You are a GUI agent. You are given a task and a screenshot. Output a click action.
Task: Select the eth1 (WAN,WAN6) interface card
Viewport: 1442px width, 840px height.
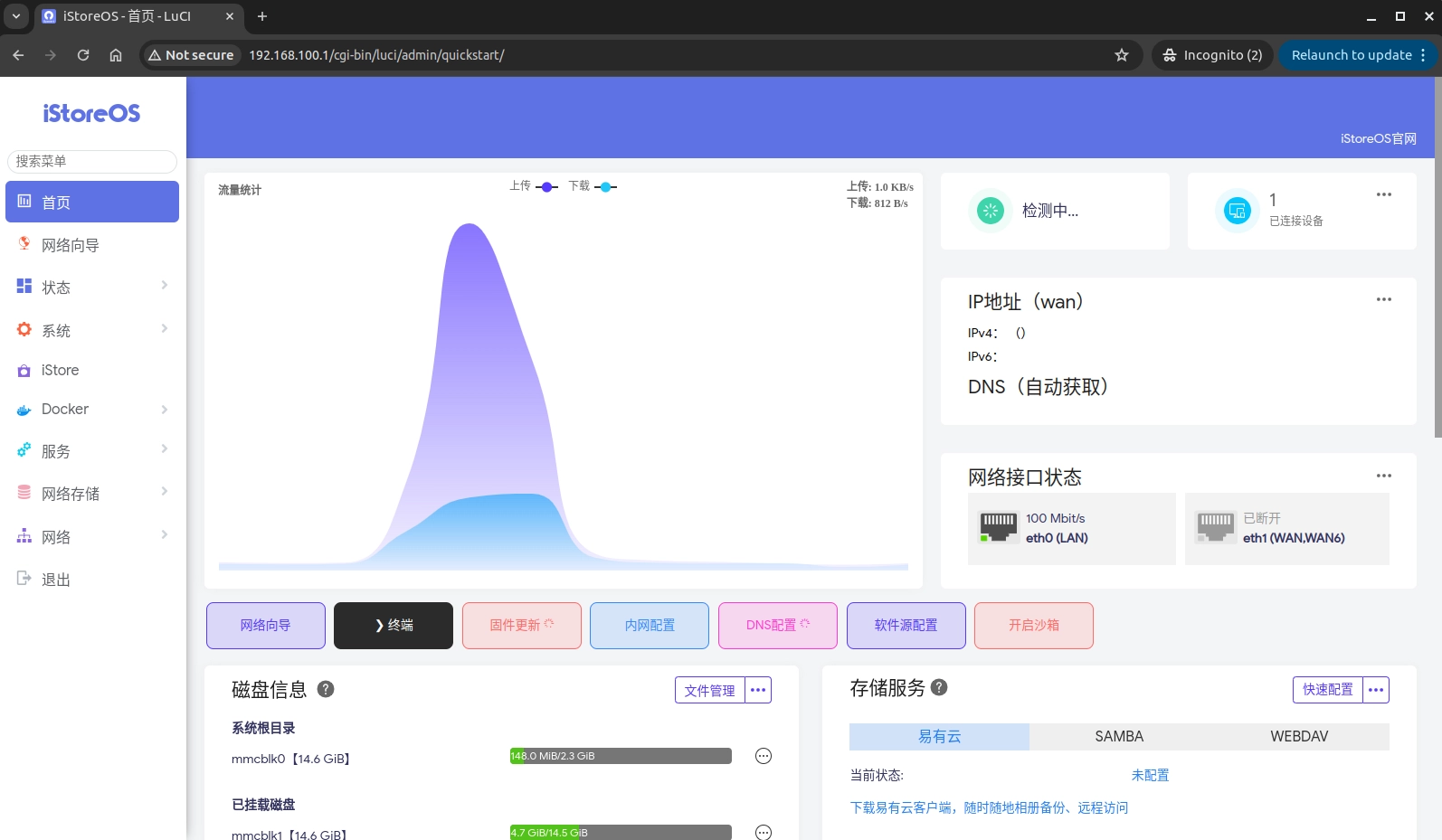(x=1287, y=529)
